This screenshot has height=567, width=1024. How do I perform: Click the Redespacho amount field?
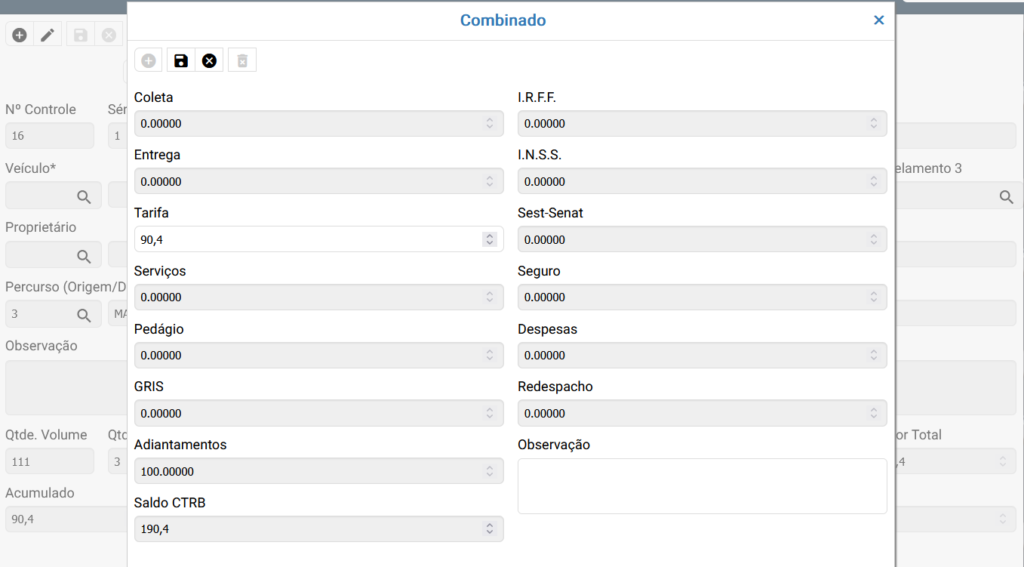pyautogui.click(x=690, y=413)
